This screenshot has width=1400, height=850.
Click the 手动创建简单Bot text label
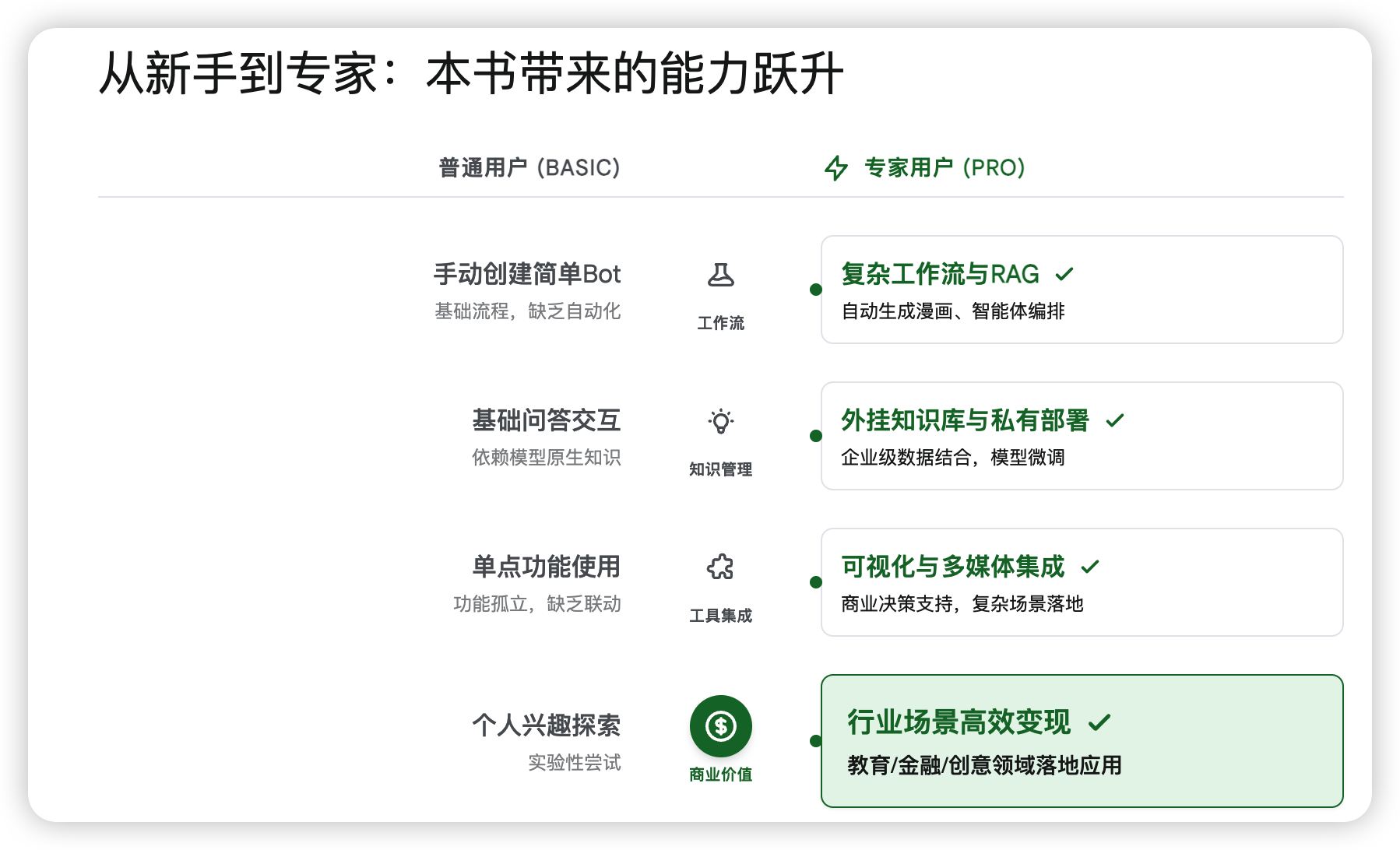527,274
